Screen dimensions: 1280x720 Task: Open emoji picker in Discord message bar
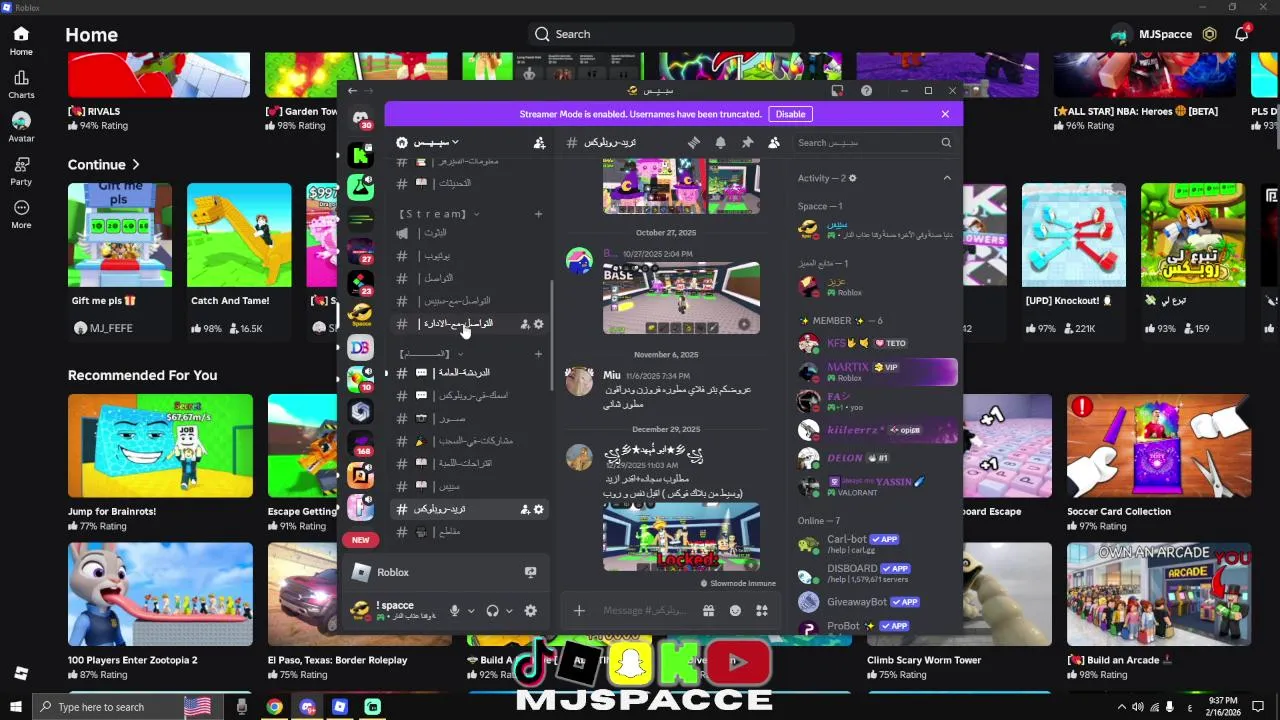click(x=735, y=611)
